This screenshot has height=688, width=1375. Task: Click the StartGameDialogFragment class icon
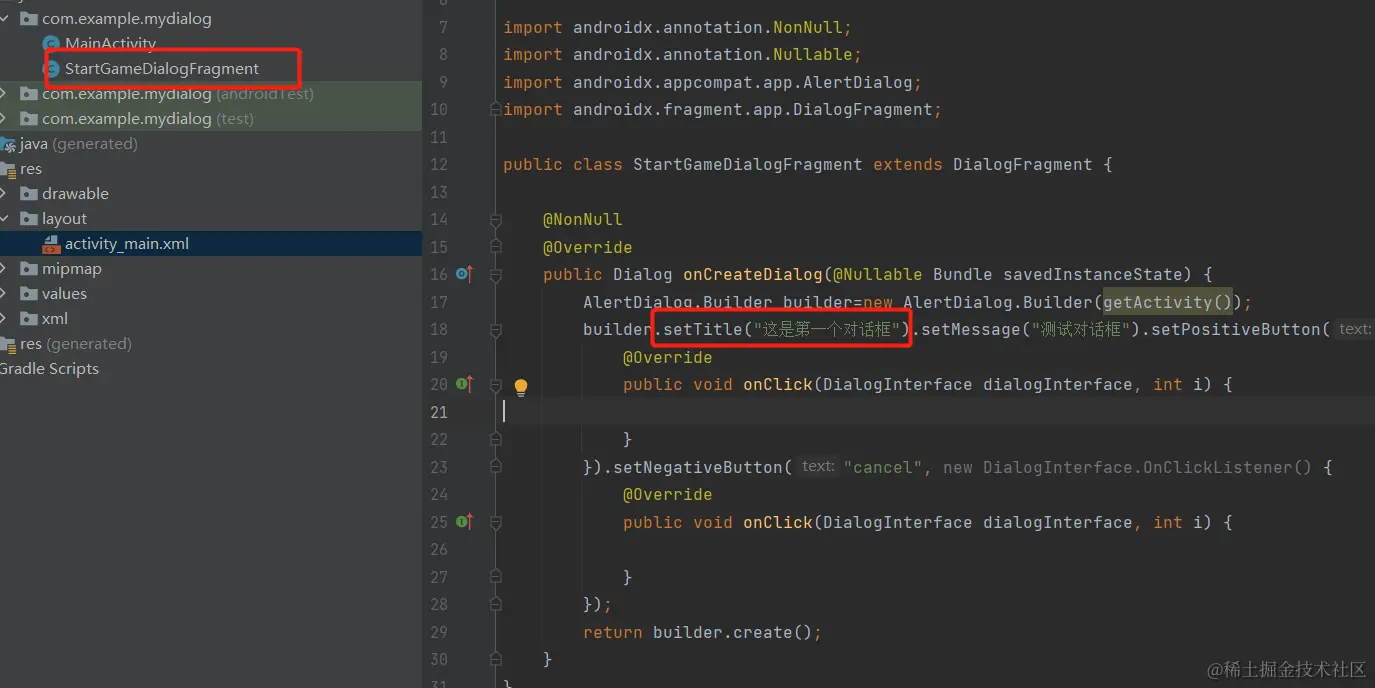(51, 69)
